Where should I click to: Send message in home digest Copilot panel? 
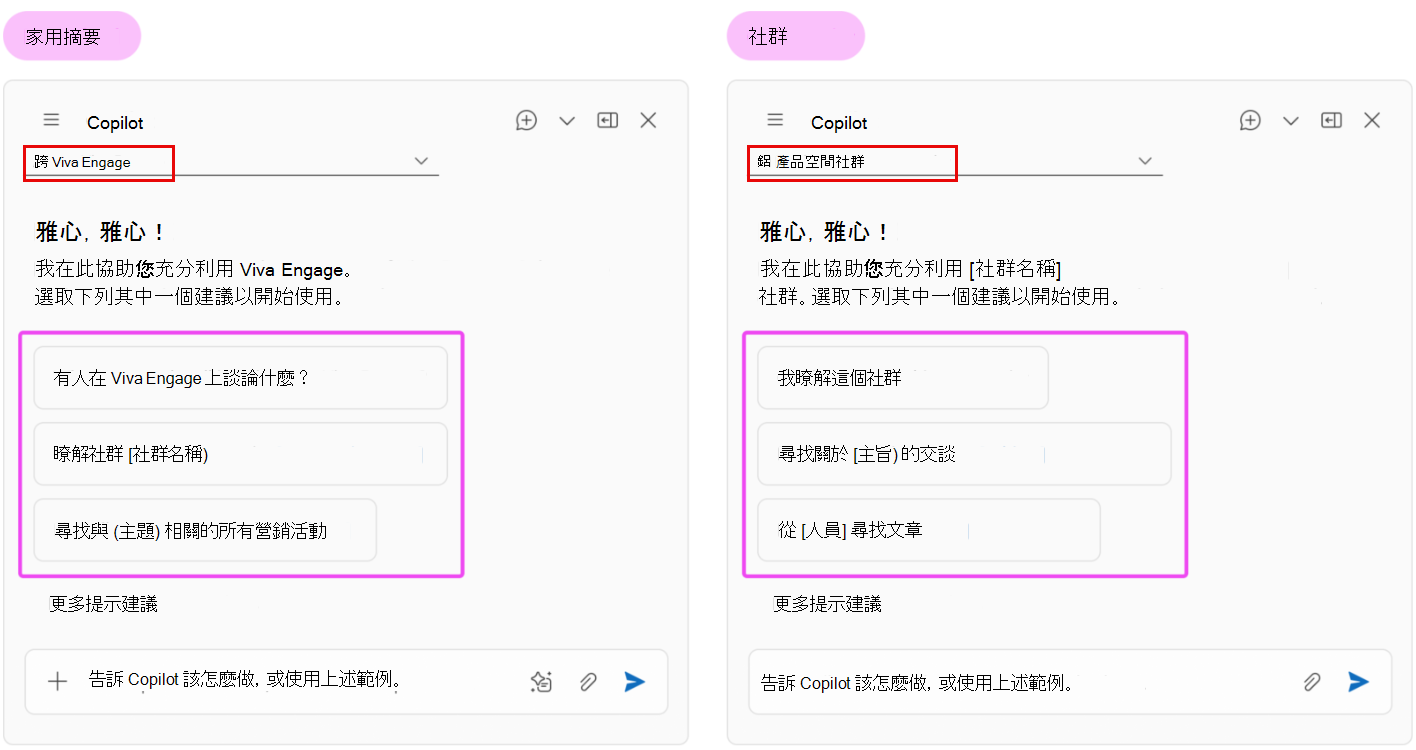[x=635, y=682]
